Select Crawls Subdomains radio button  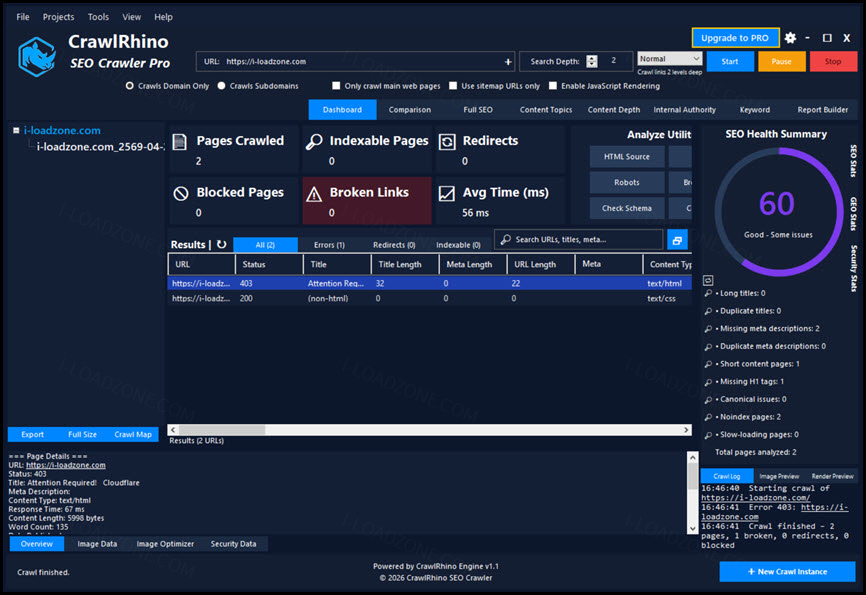click(221, 86)
